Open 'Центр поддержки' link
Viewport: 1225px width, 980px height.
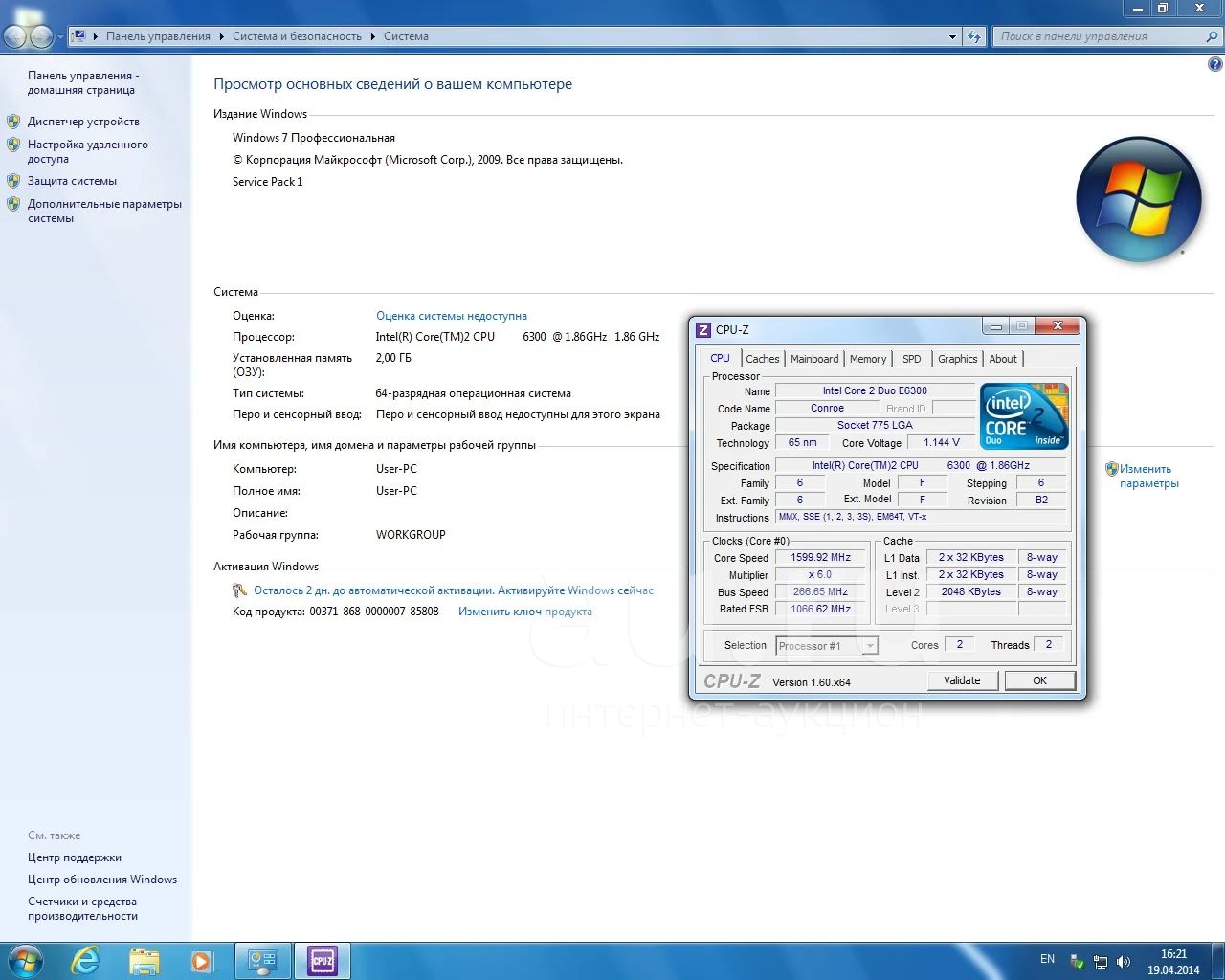(x=75, y=857)
